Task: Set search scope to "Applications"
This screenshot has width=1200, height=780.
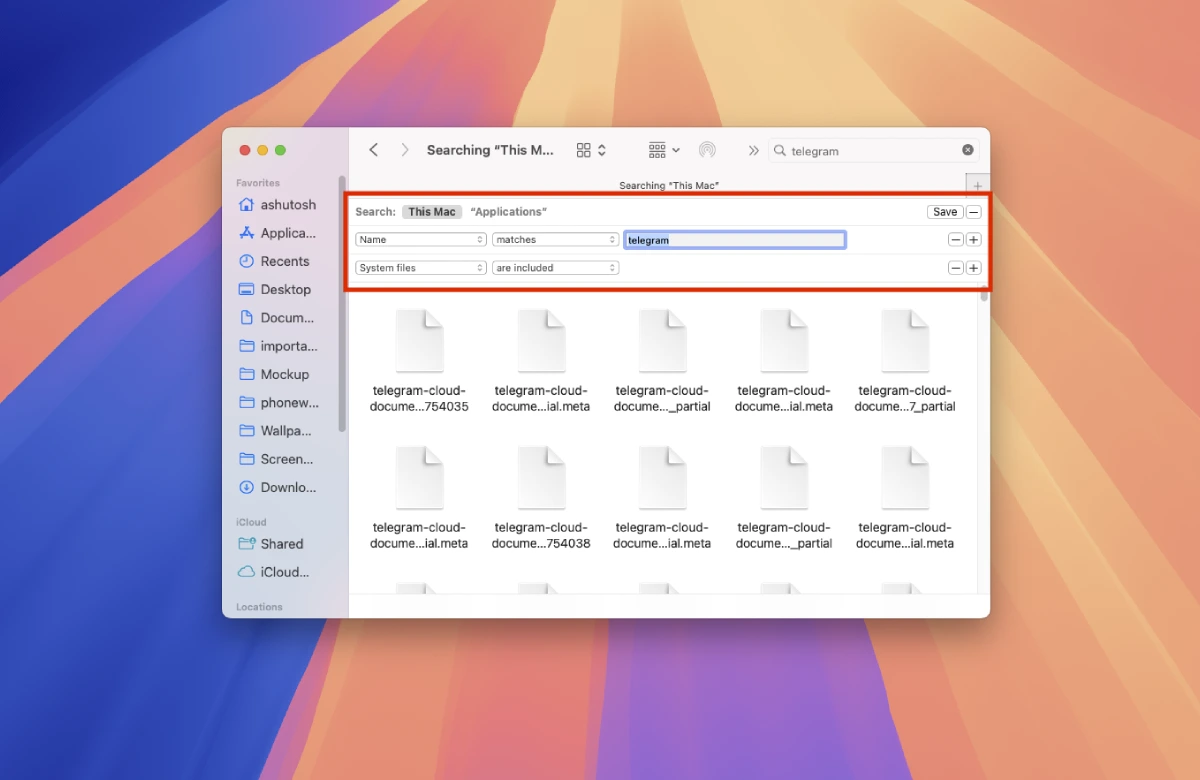Action: [x=508, y=212]
